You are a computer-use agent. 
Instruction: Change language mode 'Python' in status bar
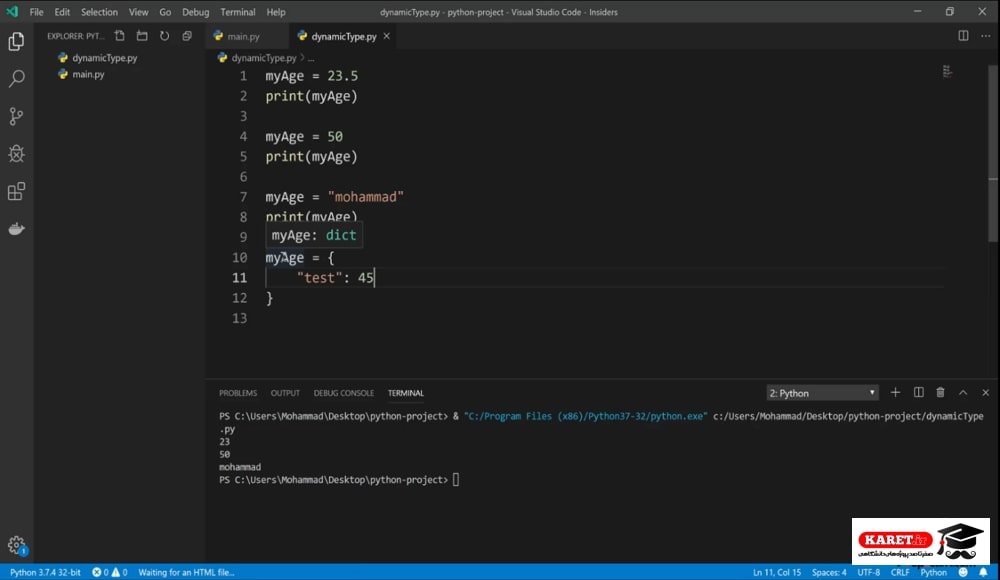pyautogui.click(x=934, y=572)
